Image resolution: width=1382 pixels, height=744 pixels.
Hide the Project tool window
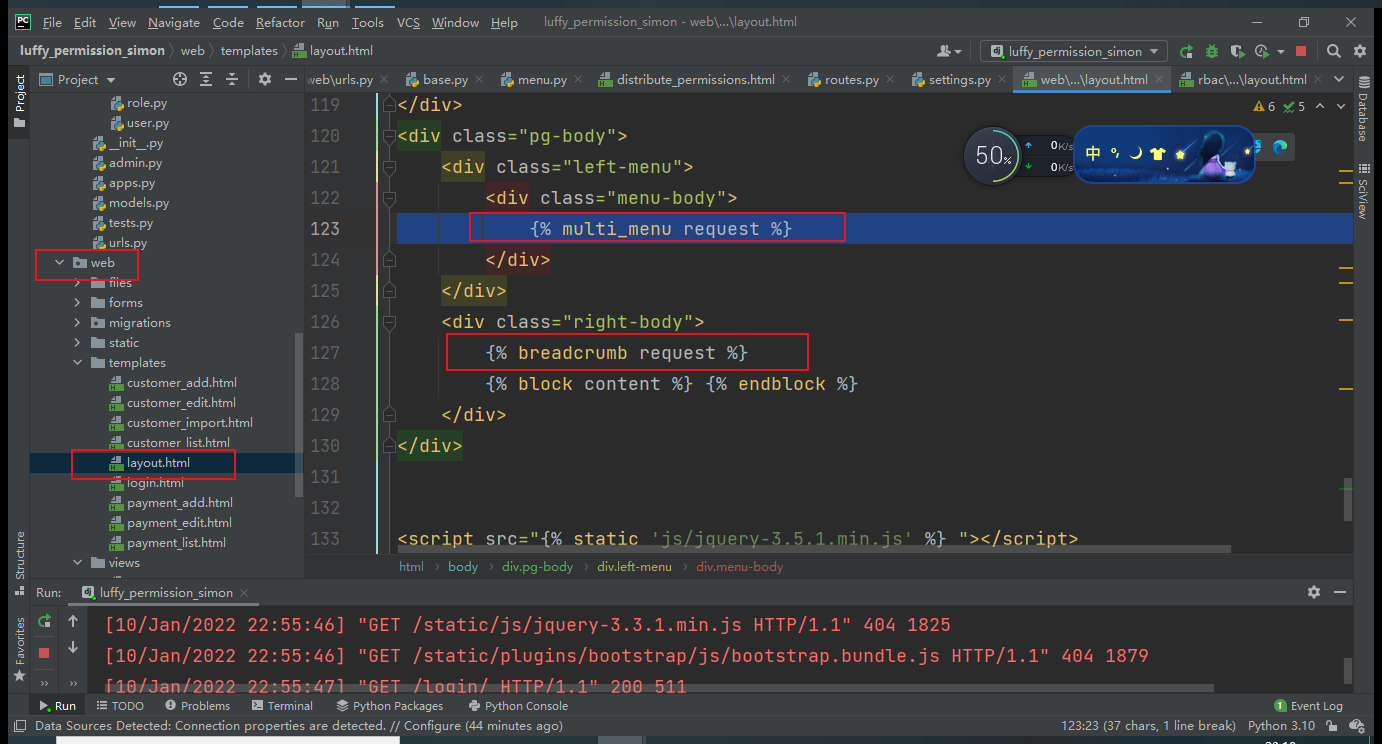[291, 79]
